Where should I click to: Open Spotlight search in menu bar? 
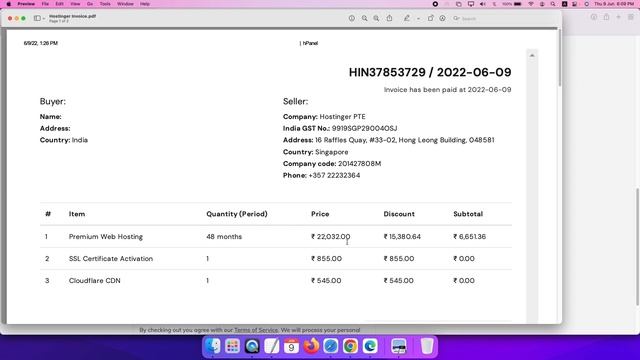[x=553, y=4]
